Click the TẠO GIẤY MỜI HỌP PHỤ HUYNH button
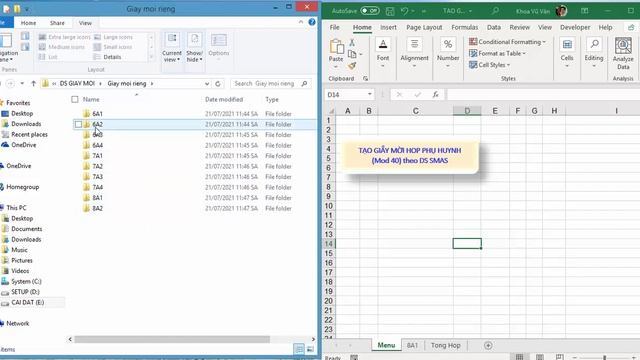Viewport: 640px width, 360px height. [410, 156]
